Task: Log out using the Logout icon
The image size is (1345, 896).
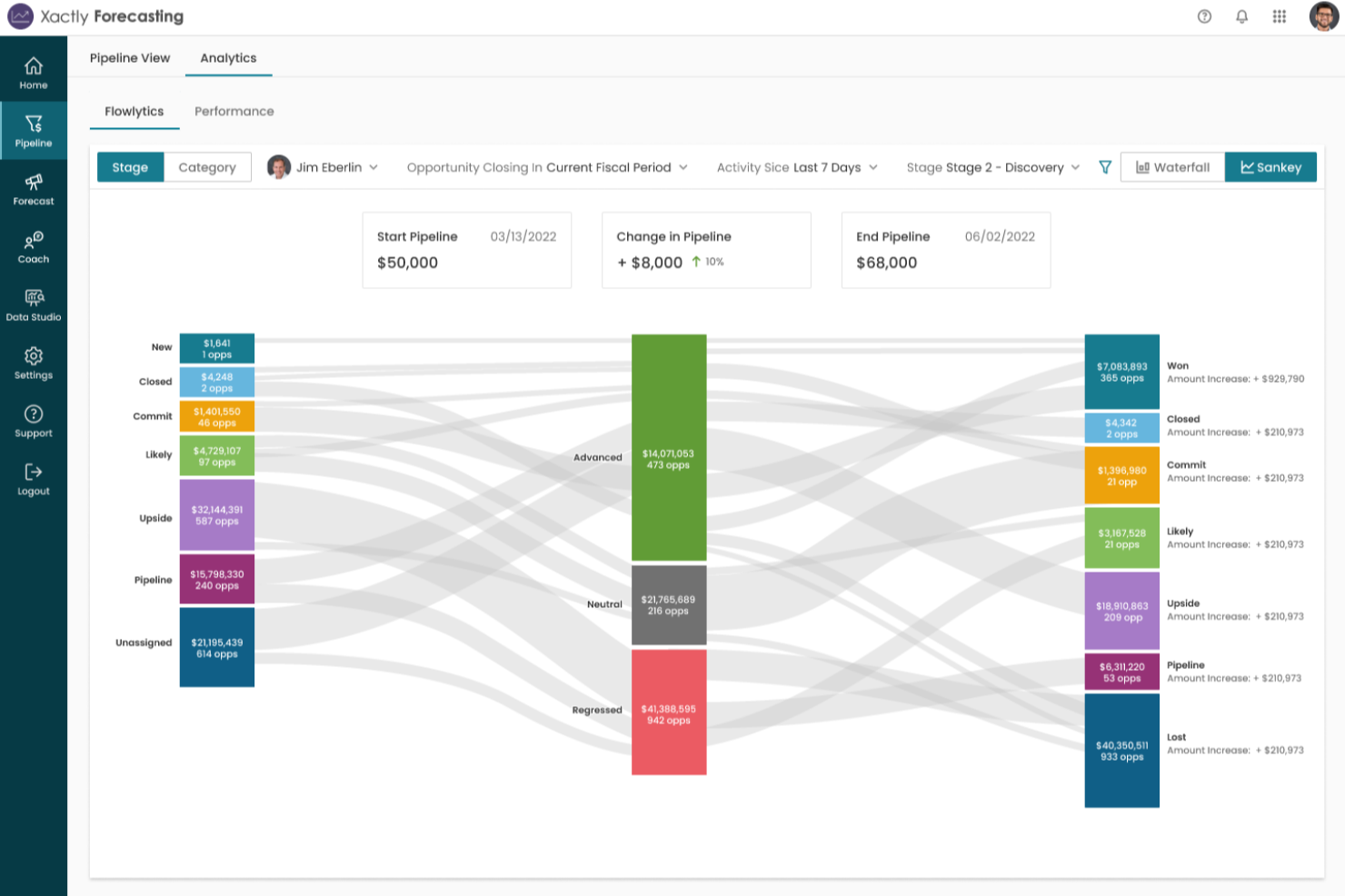Action: pyautogui.click(x=34, y=480)
